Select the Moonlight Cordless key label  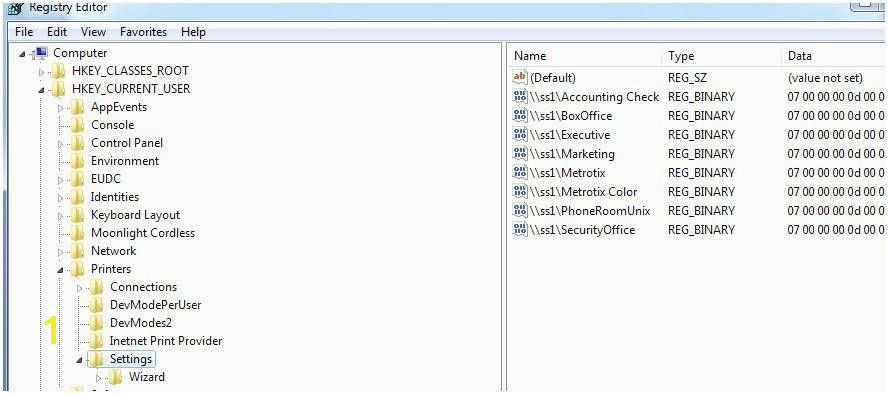pyautogui.click(x=143, y=233)
